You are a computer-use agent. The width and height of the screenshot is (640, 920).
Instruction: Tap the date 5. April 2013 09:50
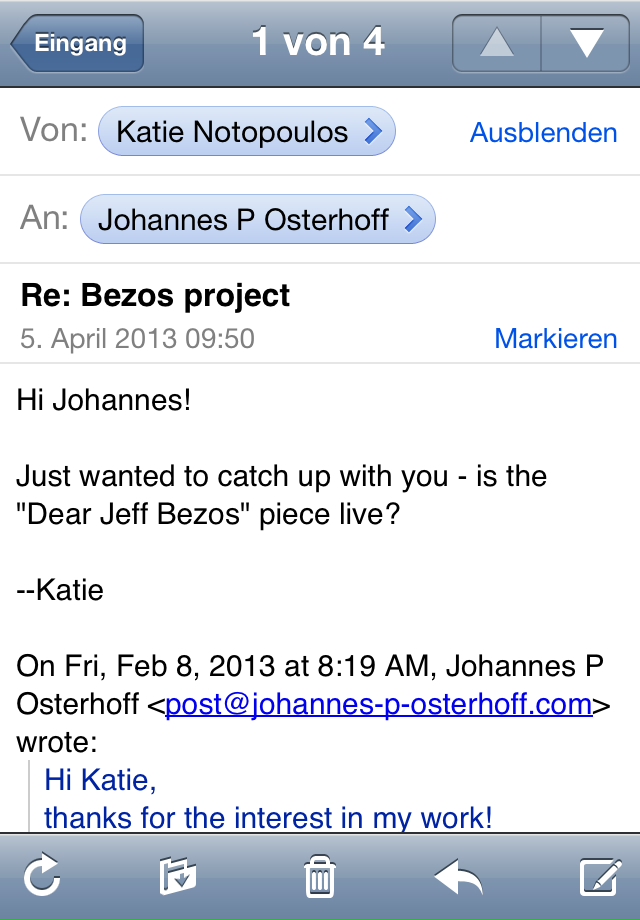137,338
